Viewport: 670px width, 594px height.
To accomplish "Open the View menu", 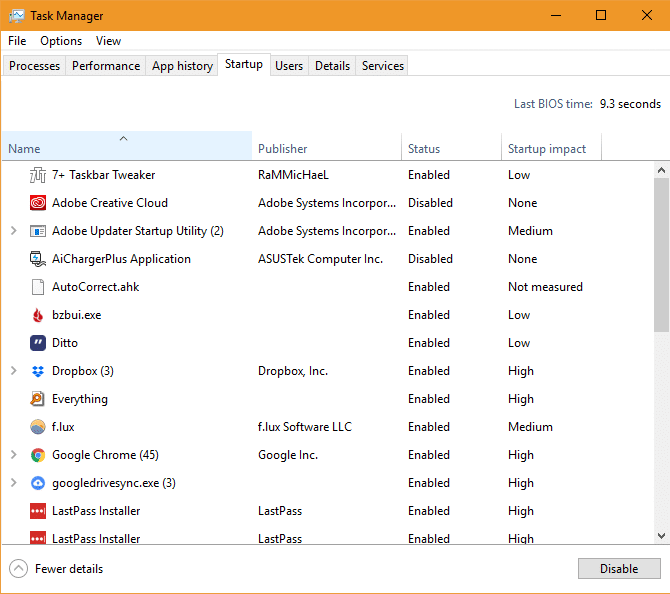I will 108,41.
